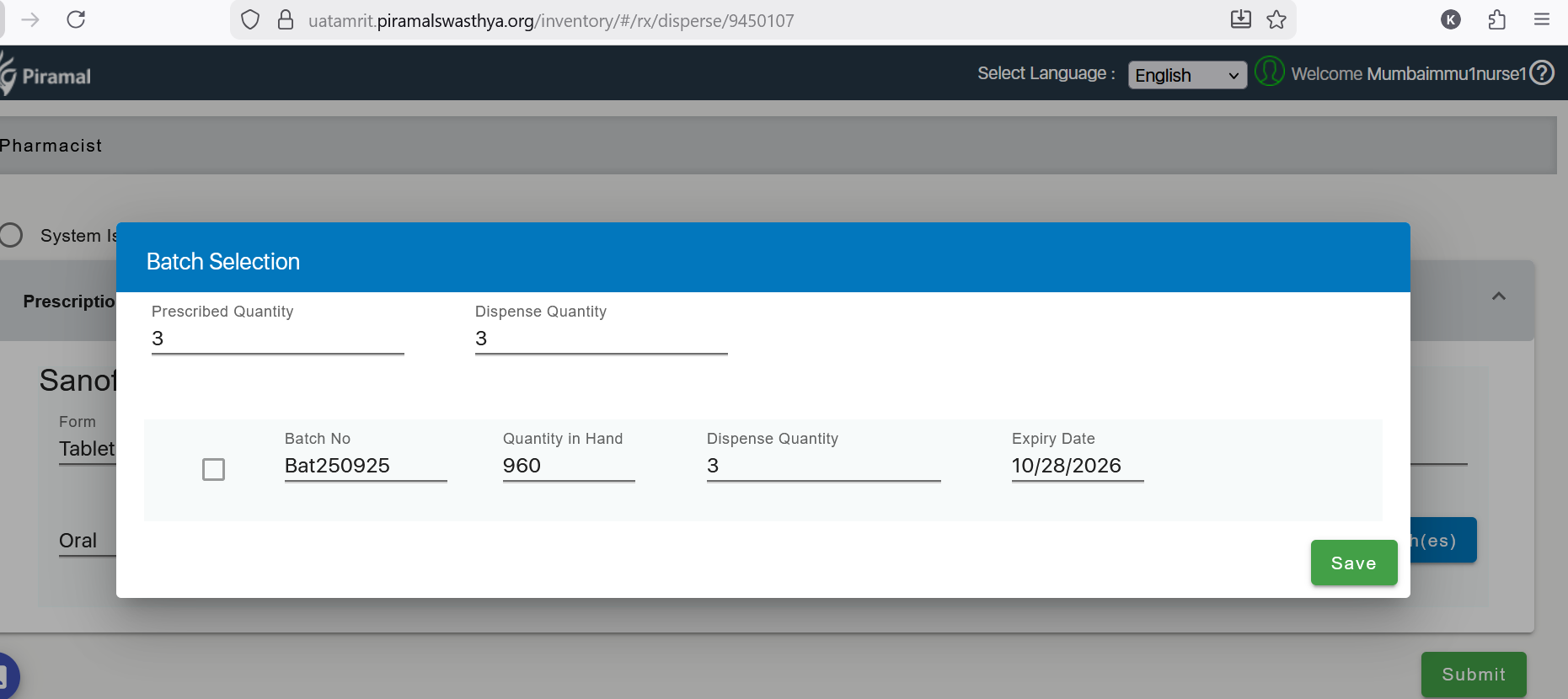Click the green user profile icon
The image size is (1568, 699).
tap(1269, 72)
